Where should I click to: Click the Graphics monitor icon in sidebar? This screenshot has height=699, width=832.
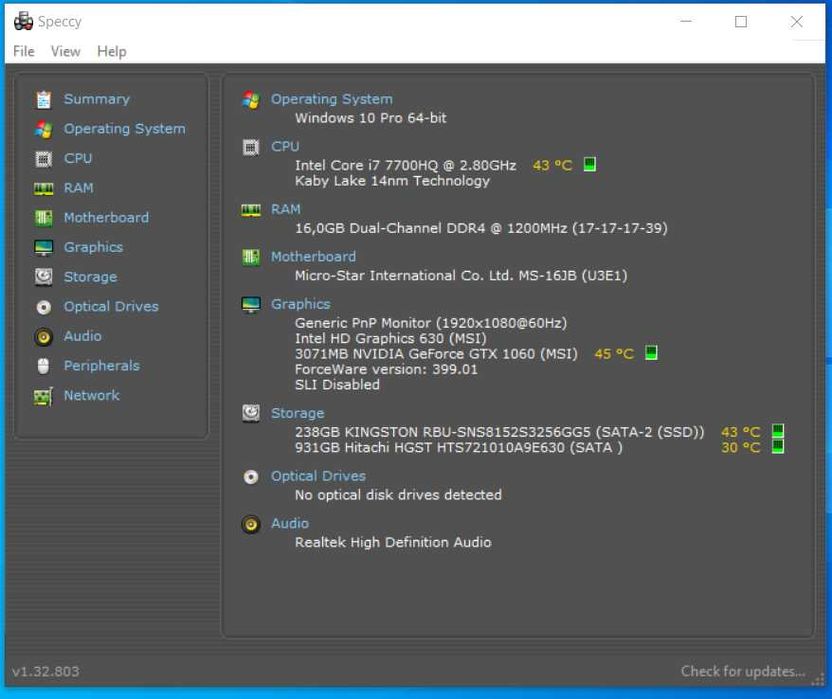44,247
